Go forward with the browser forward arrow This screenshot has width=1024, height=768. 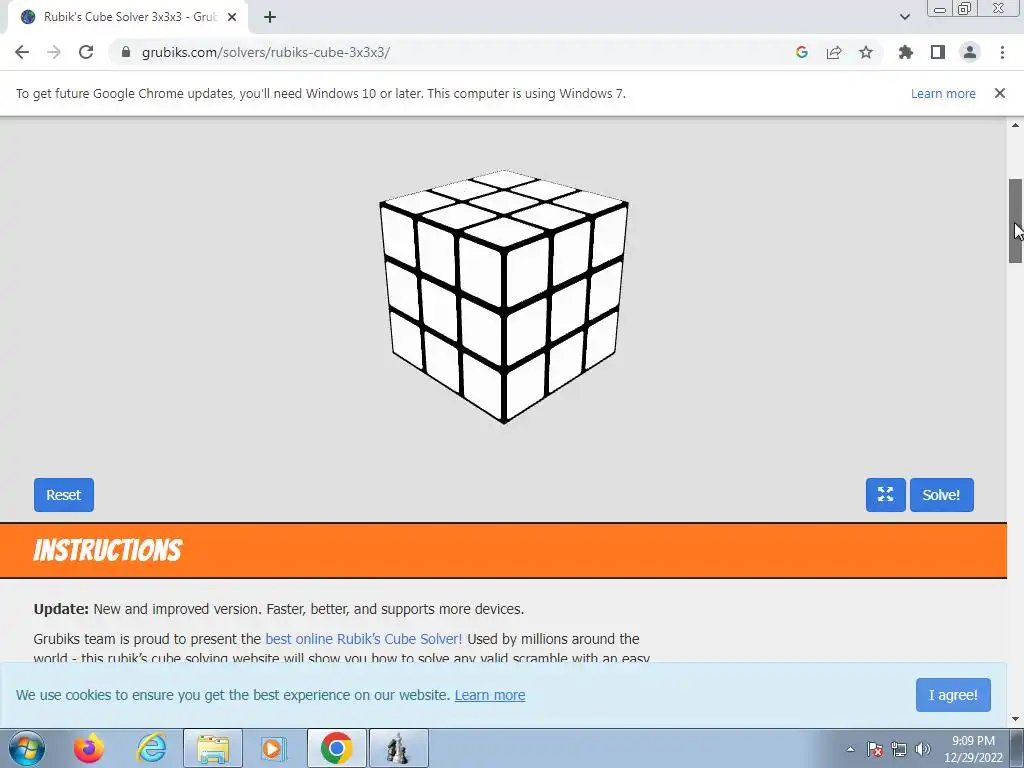(x=54, y=52)
